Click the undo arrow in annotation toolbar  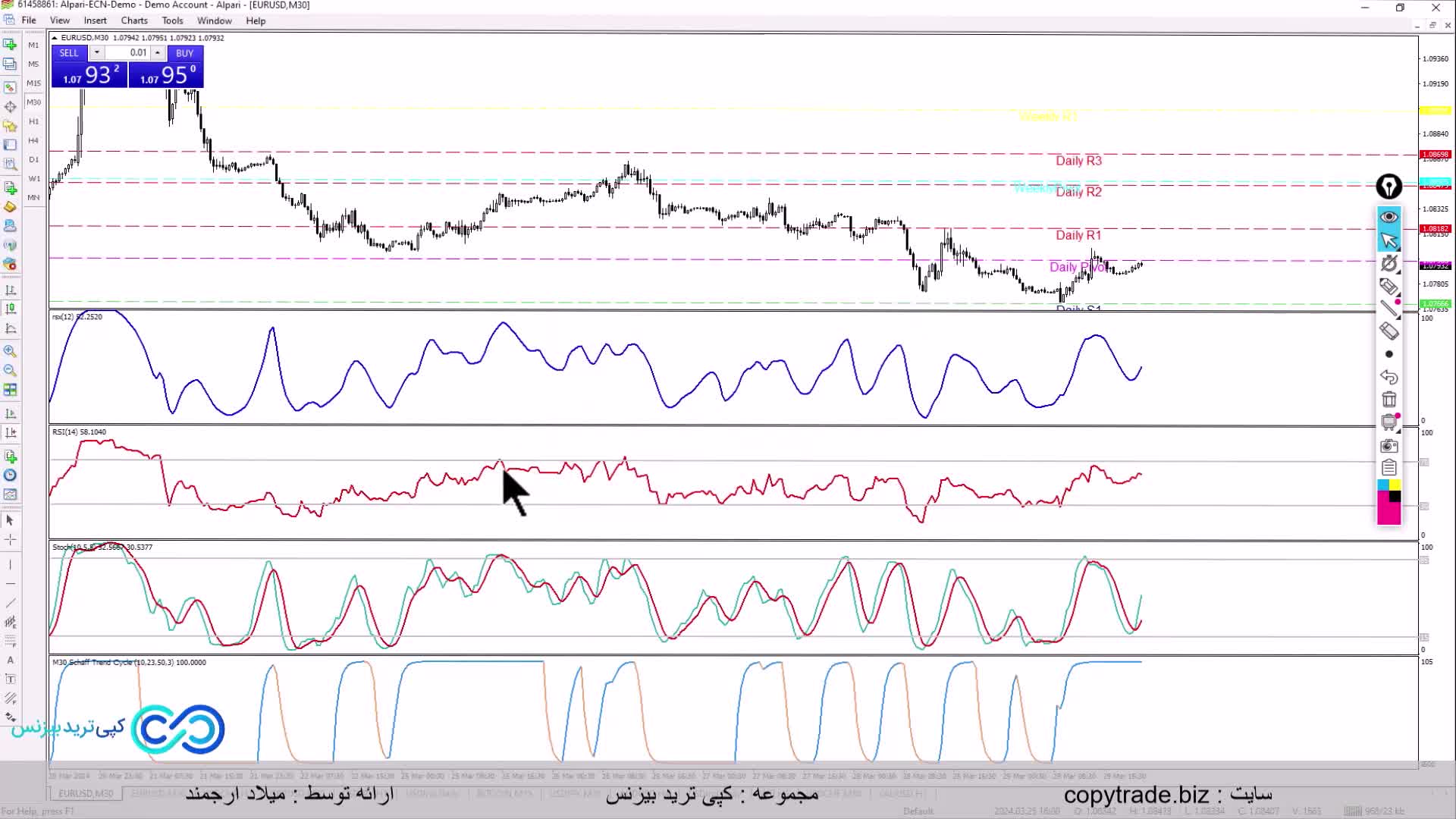pyautogui.click(x=1389, y=377)
